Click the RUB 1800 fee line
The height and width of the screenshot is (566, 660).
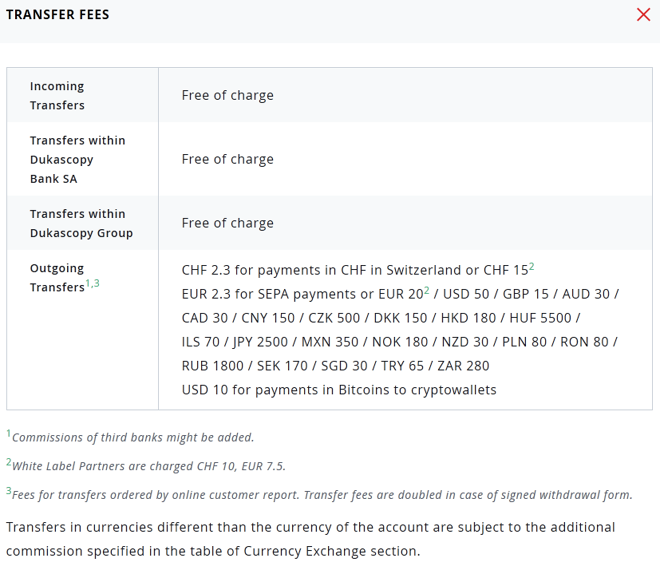[x=335, y=366]
